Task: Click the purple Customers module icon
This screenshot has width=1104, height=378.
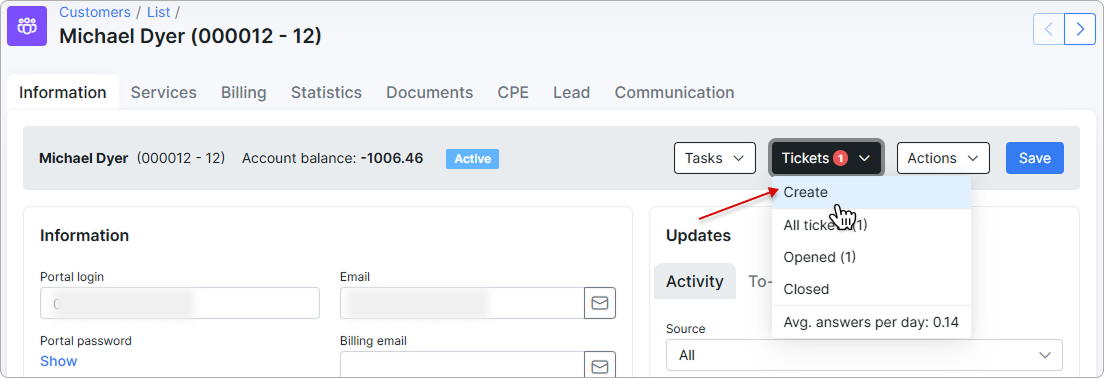Action: (27, 26)
